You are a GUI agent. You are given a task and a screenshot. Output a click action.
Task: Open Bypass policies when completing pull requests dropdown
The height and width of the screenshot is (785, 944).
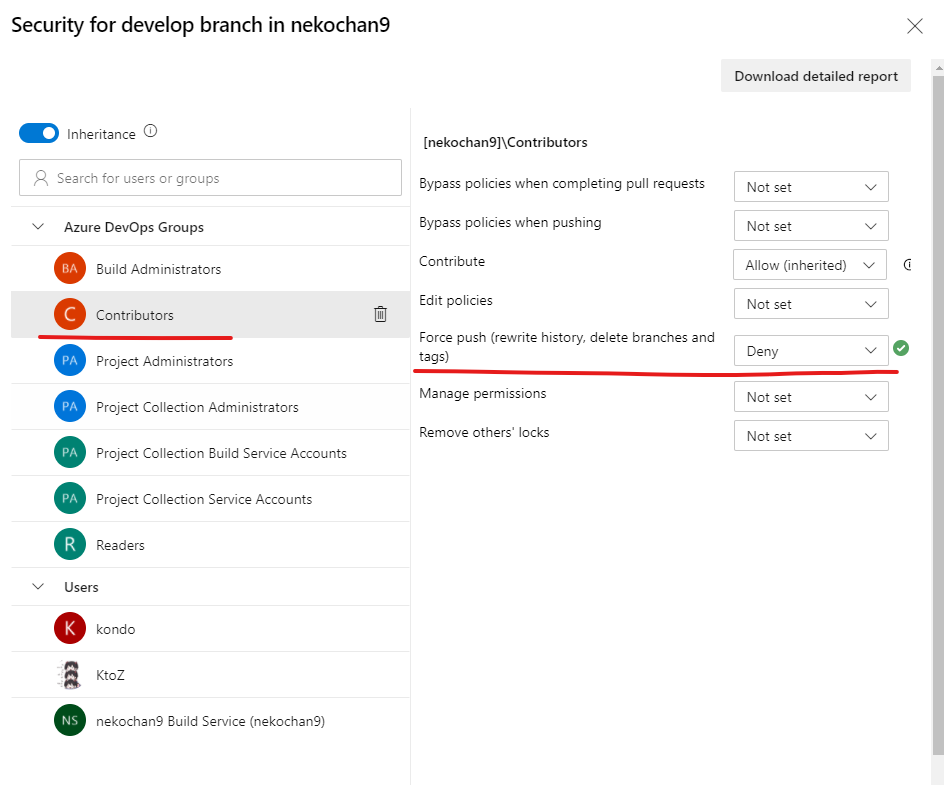tap(811, 187)
